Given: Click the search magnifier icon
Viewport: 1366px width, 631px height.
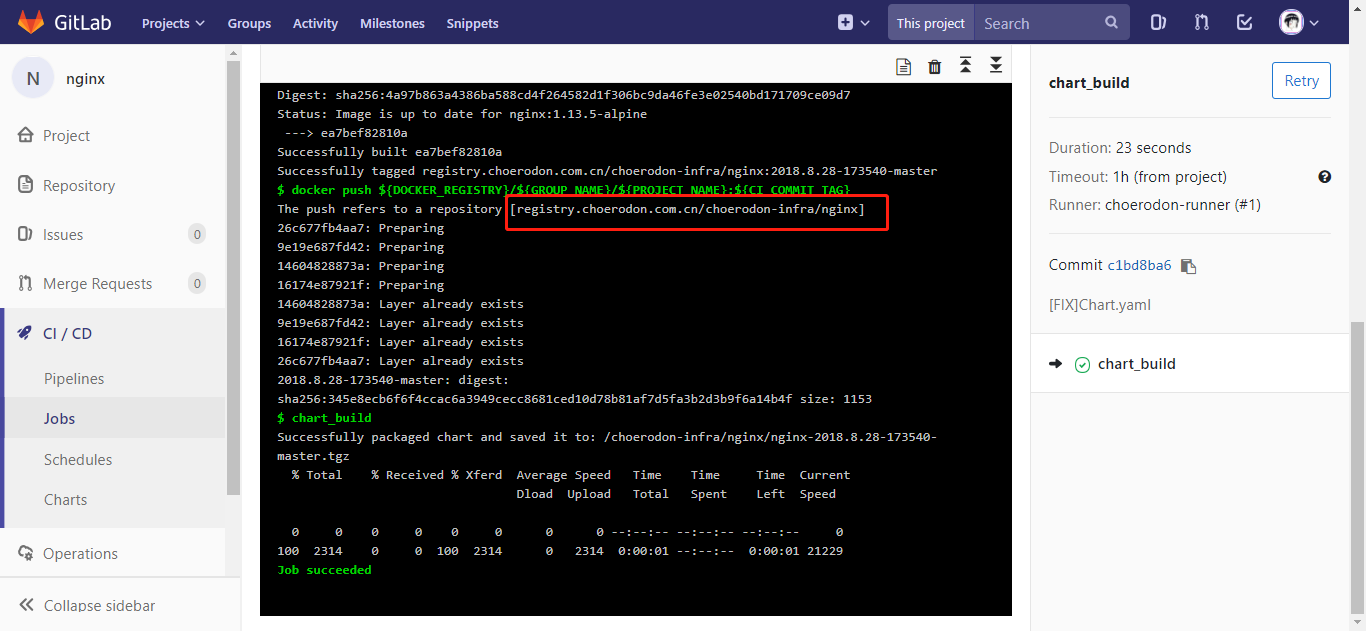Looking at the screenshot, I should [1112, 22].
